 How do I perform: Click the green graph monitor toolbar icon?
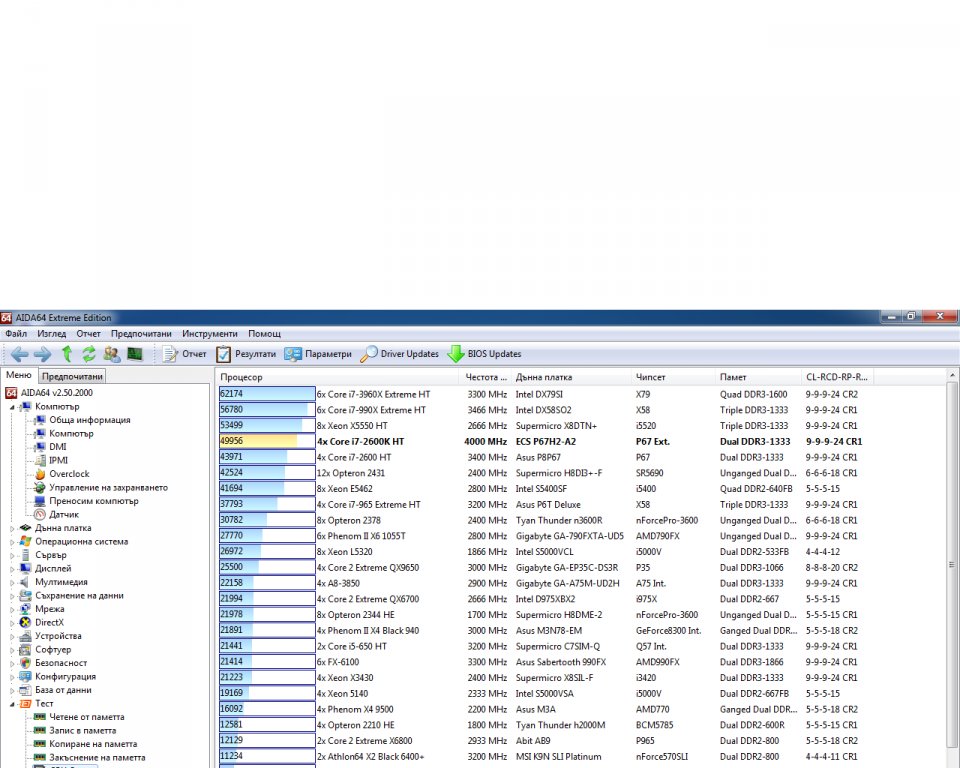pos(134,354)
